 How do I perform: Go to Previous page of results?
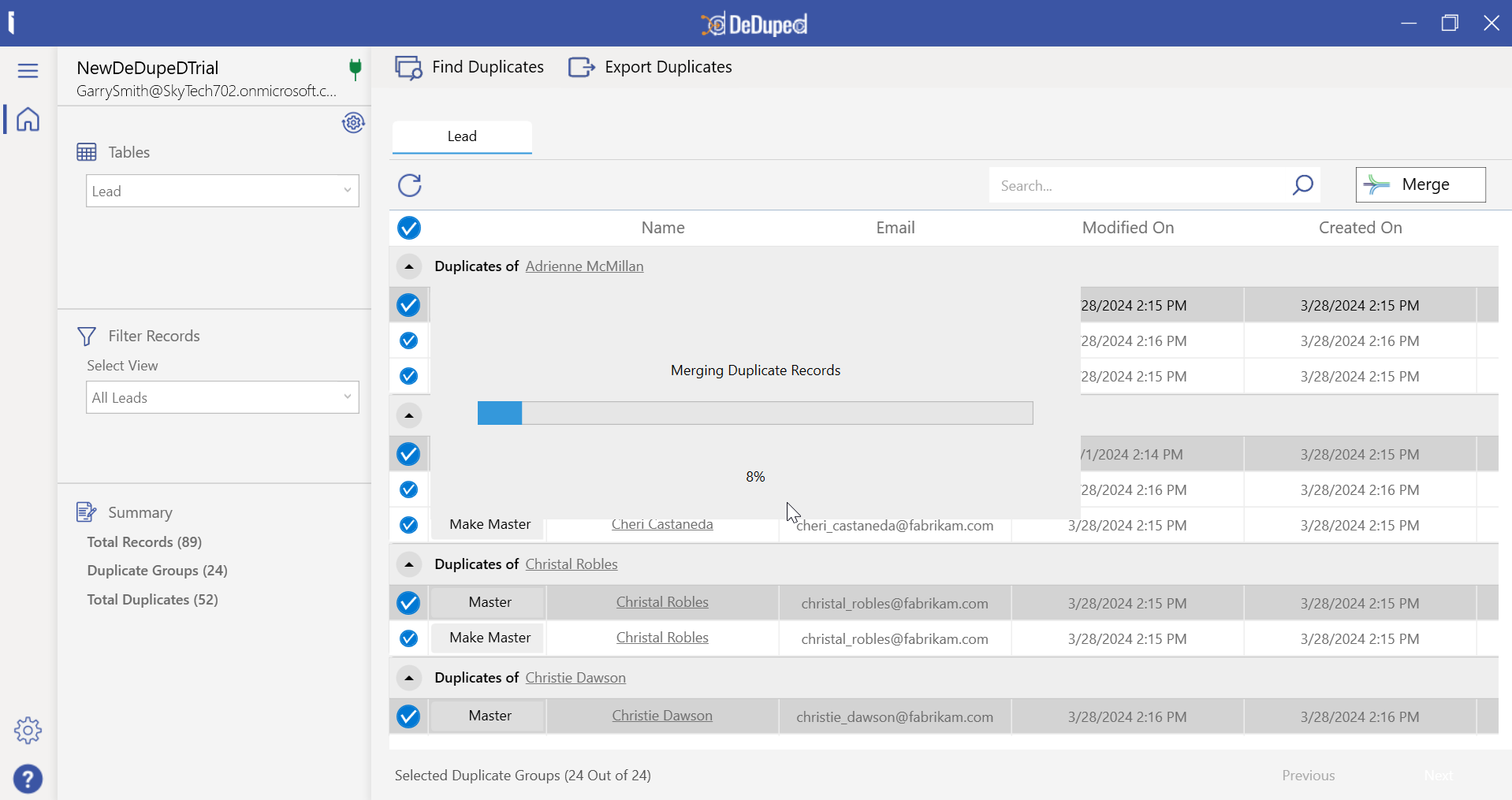(x=1309, y=776)
